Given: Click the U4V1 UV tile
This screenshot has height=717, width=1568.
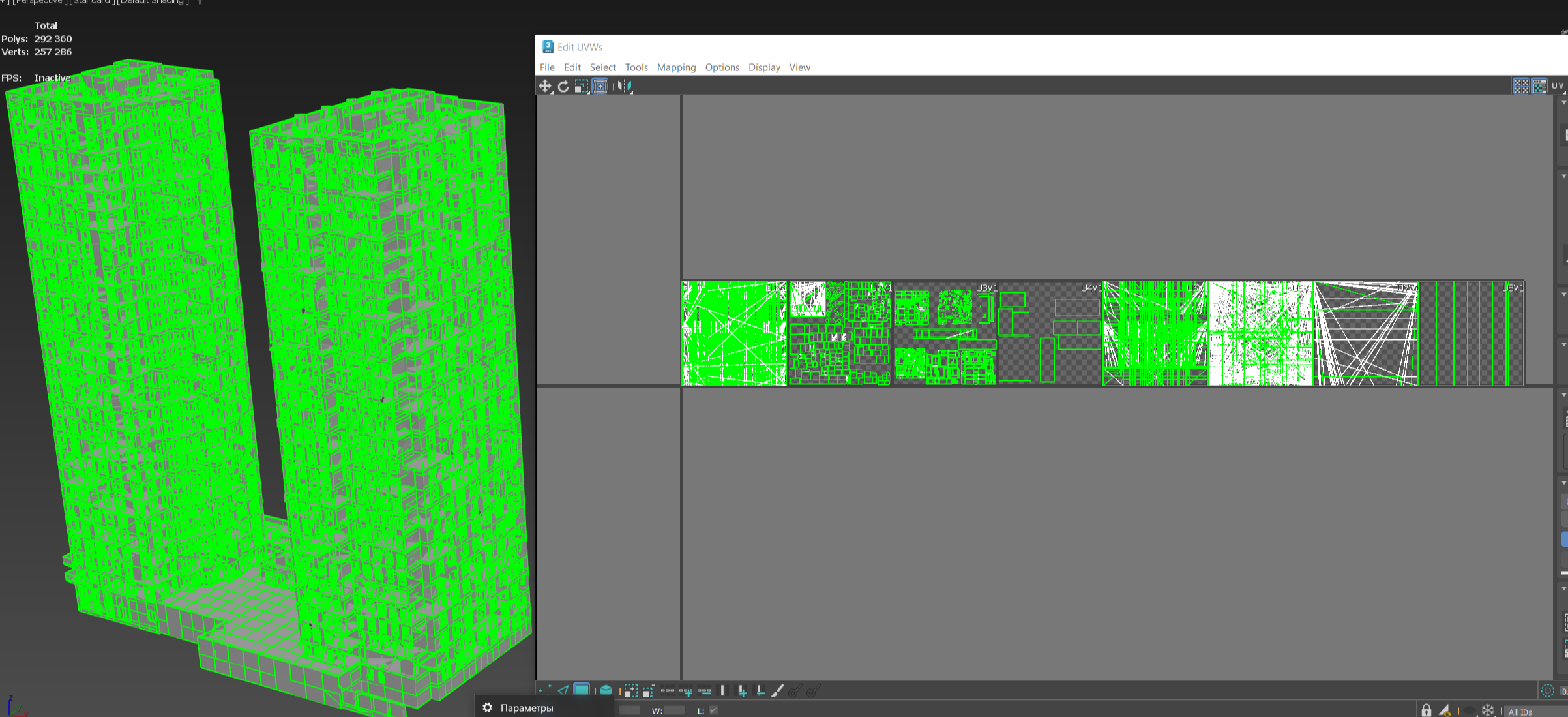Looking at the screenshot, I should (1050, 333).
